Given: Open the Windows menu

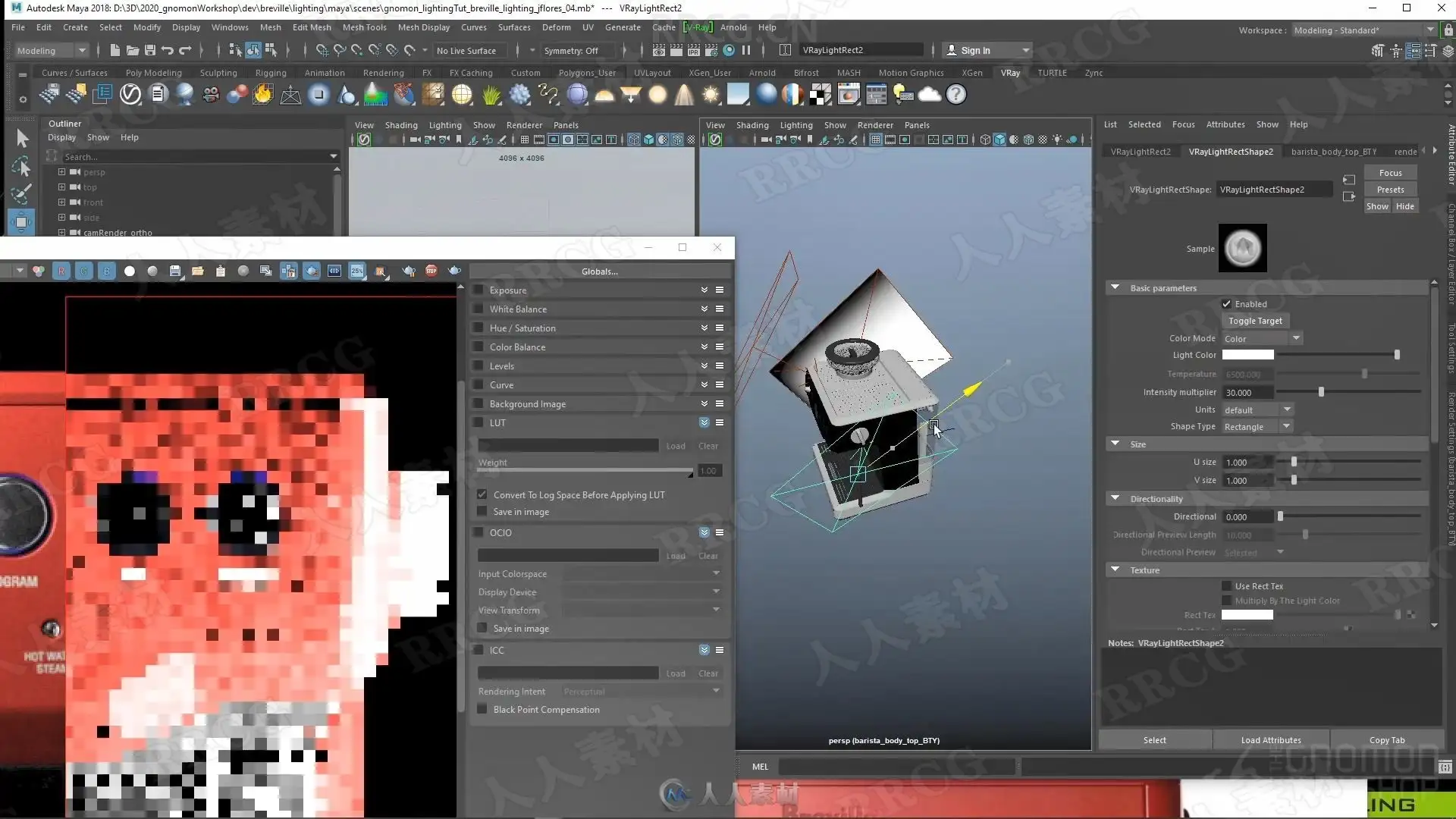Looking at the screenshot, I should click(229, 27).
